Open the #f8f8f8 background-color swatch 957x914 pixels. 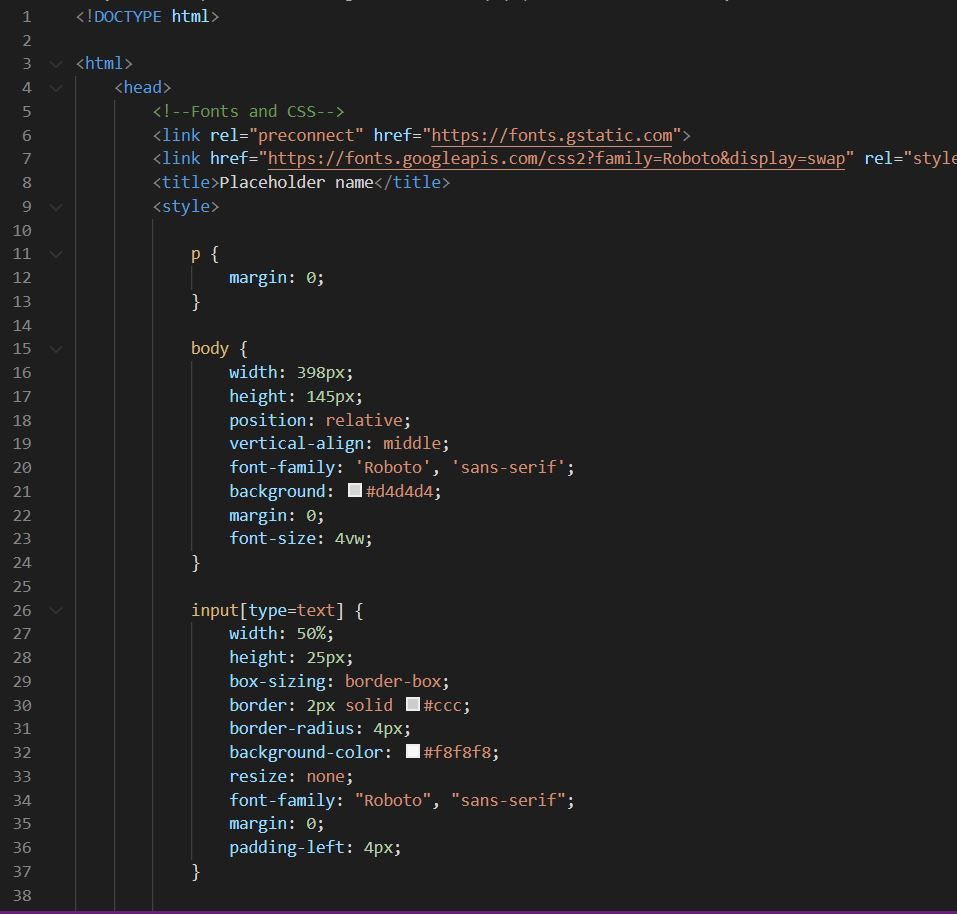[413, 752]
